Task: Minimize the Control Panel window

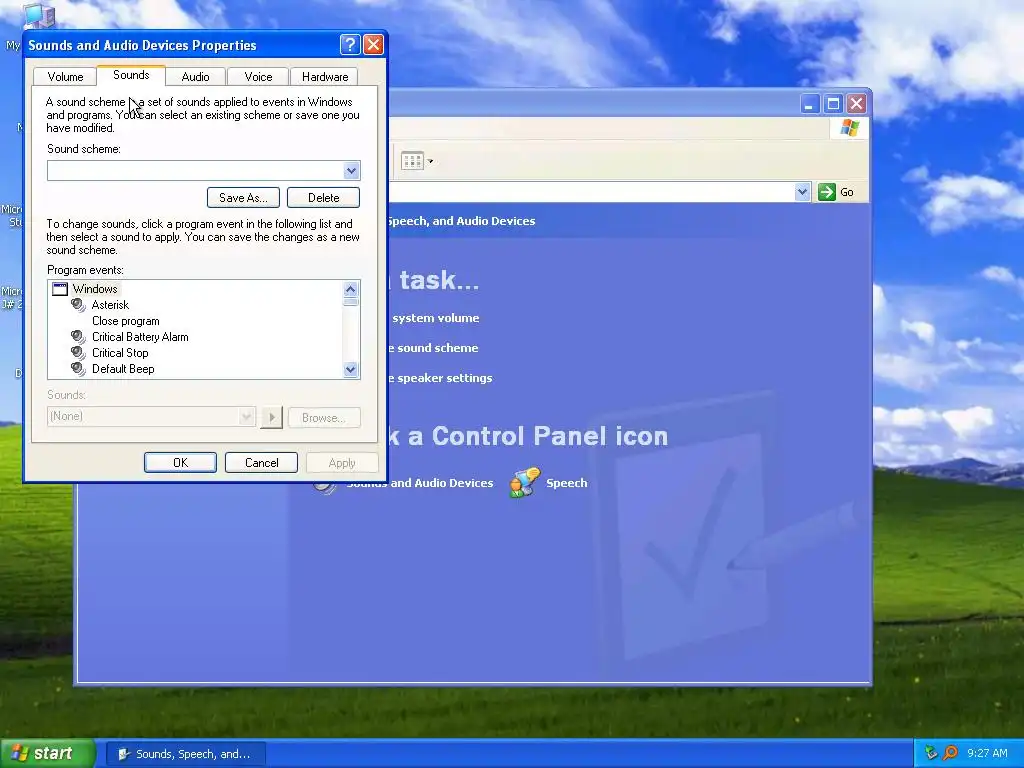Action: tap(809, 104)
